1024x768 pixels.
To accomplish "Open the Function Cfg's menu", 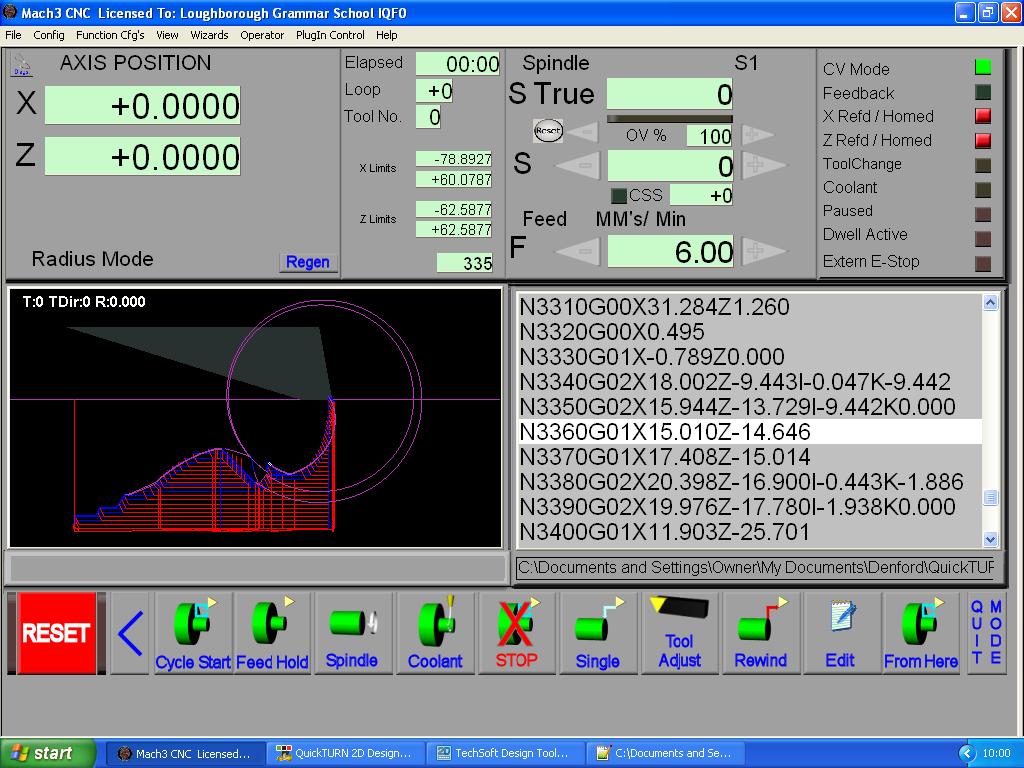I will point(110,35).
